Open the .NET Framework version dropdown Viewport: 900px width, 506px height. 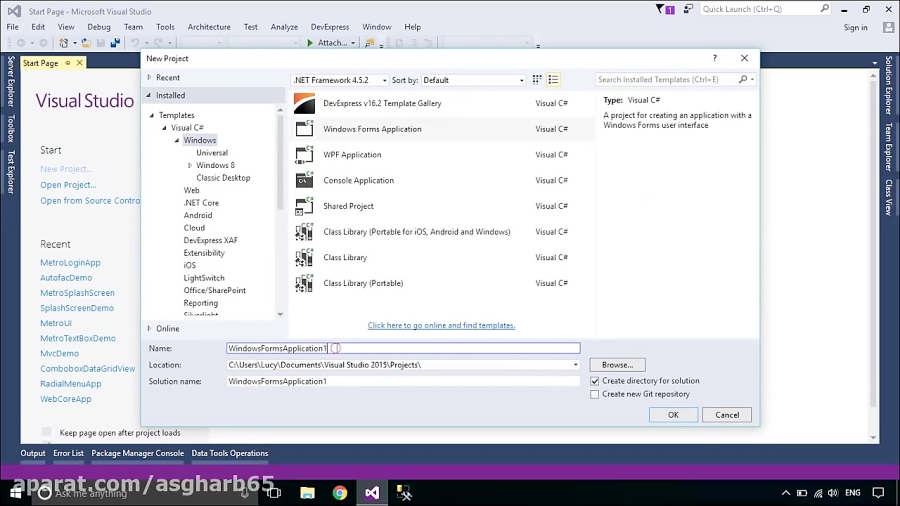click(x=340, y=80)
